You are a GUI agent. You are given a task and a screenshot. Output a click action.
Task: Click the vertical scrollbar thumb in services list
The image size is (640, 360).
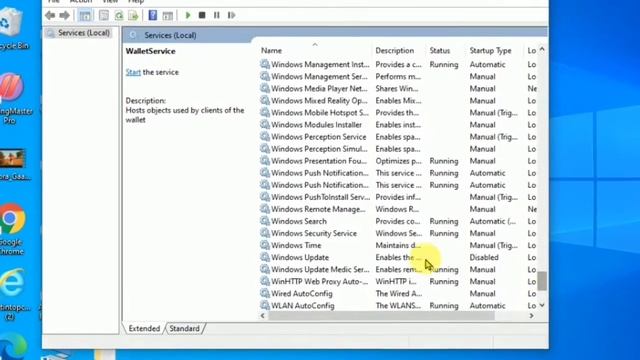coord(542,281)
